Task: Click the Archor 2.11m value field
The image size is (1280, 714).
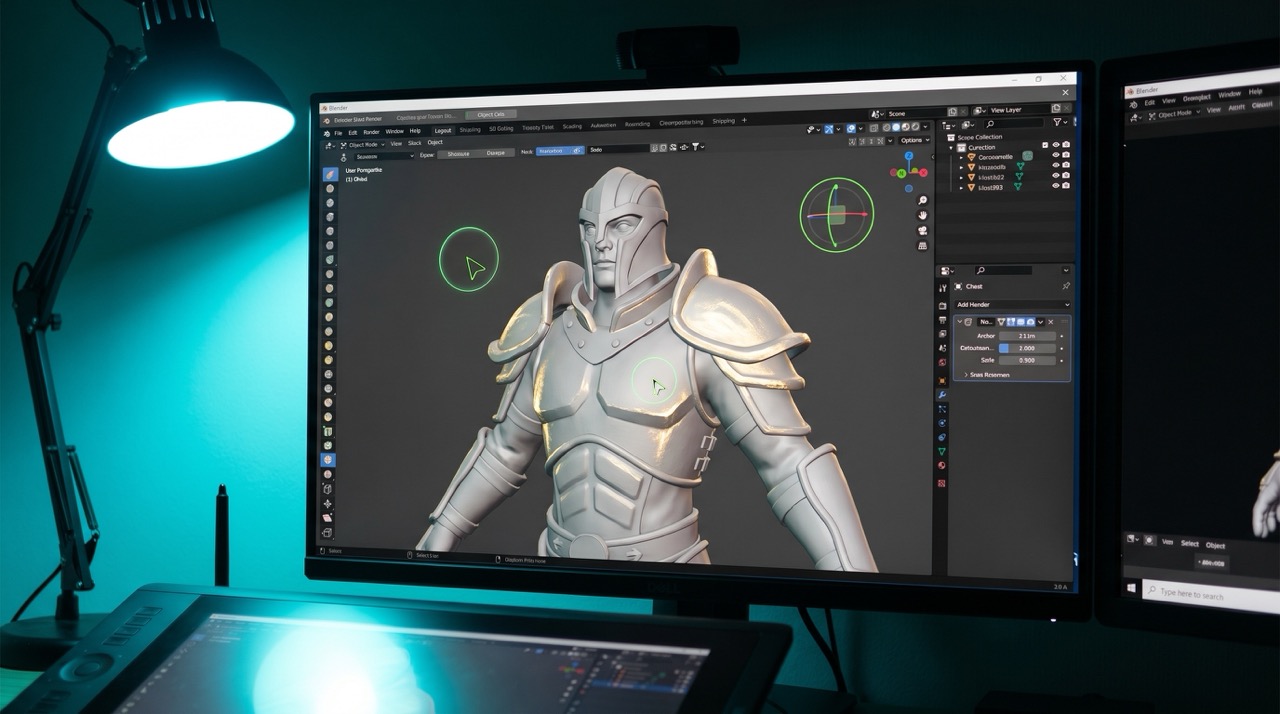Action: tap(1027, 336)
